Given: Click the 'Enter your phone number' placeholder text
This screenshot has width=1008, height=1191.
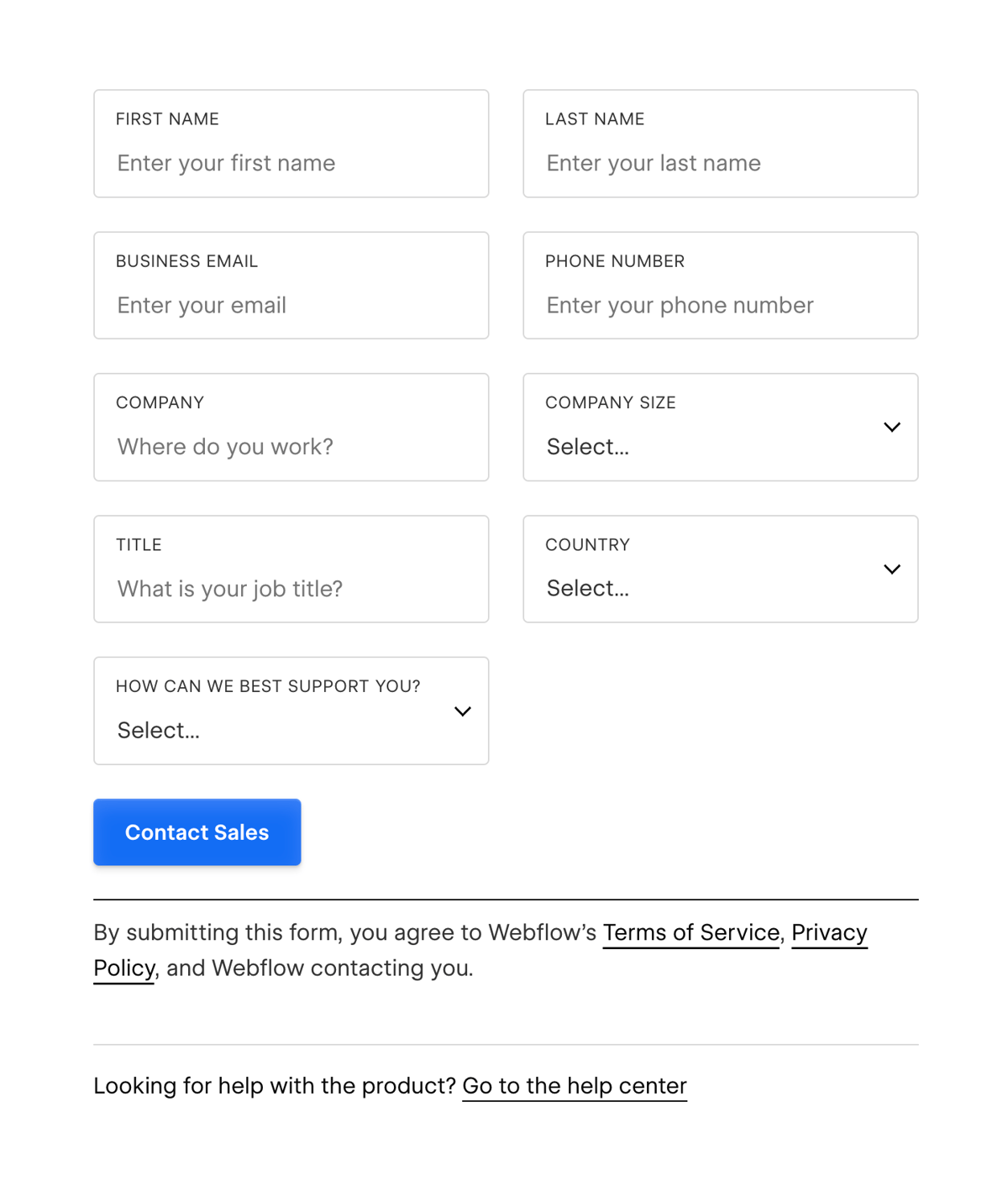Looking at the screenshot, I should point(679,305).
